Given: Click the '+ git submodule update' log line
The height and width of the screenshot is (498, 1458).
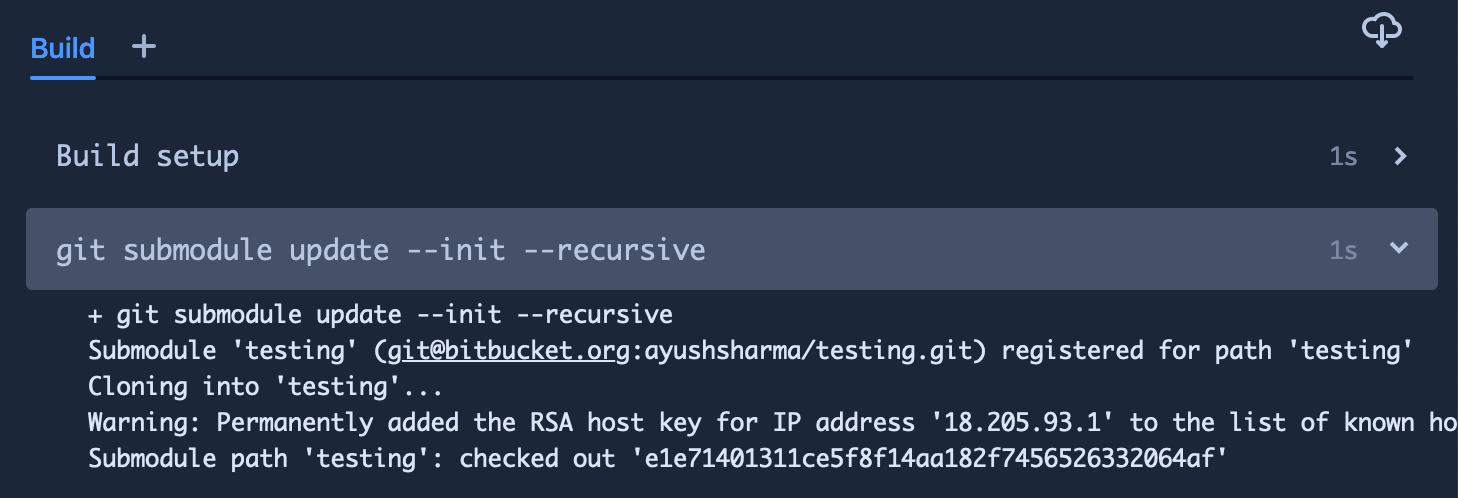Looking at the screenshot, I should coord(380,315).
